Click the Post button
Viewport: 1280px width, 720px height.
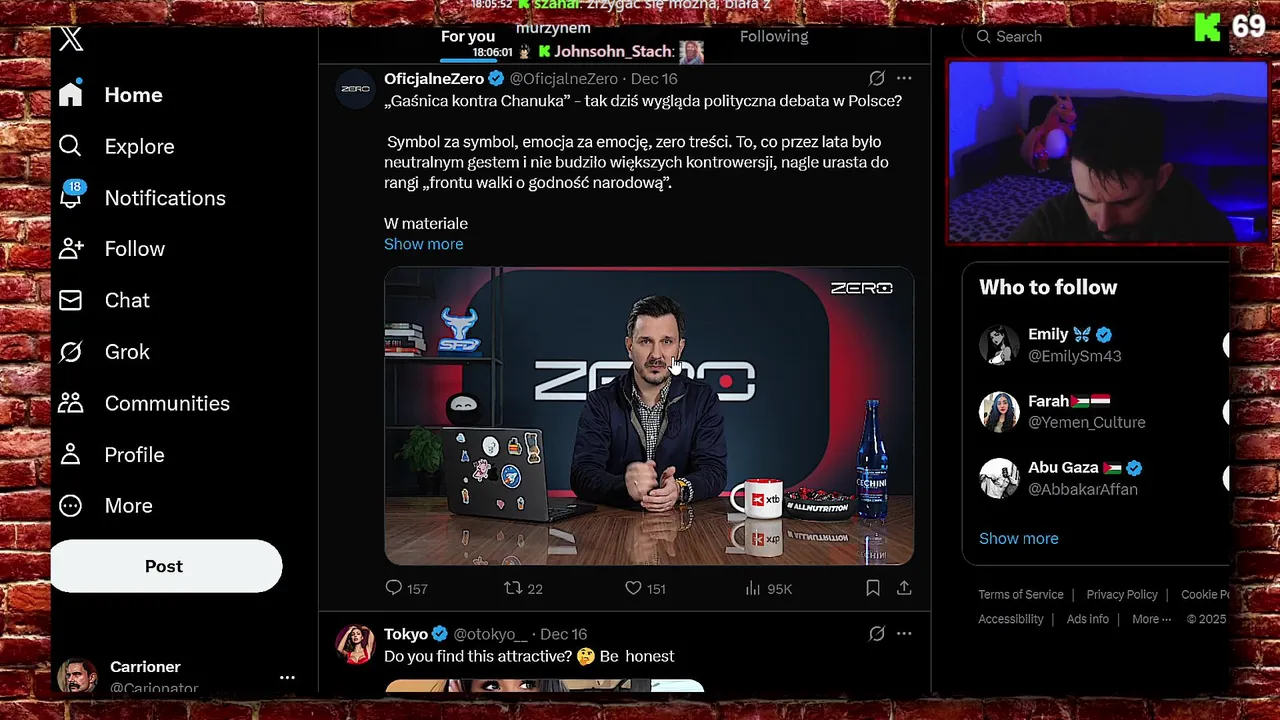click(166, 566)
